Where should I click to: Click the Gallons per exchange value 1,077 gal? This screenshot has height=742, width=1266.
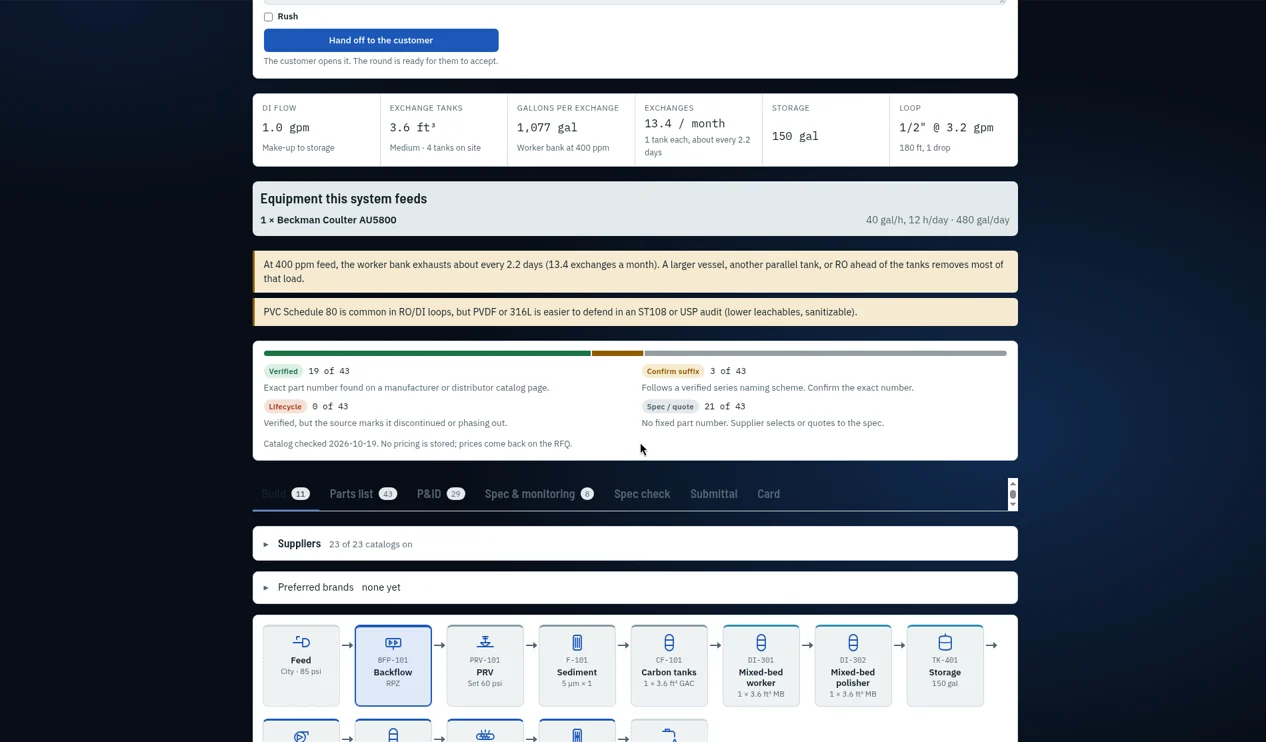click(547, 128)
